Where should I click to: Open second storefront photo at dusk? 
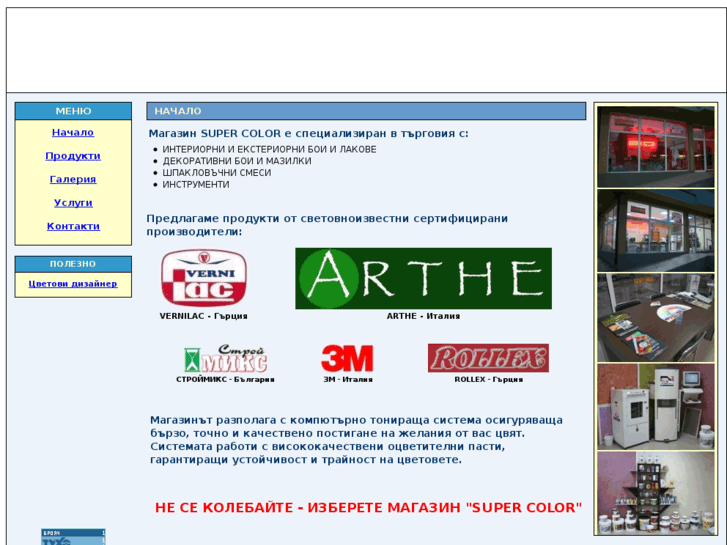[x=656, y=231]
